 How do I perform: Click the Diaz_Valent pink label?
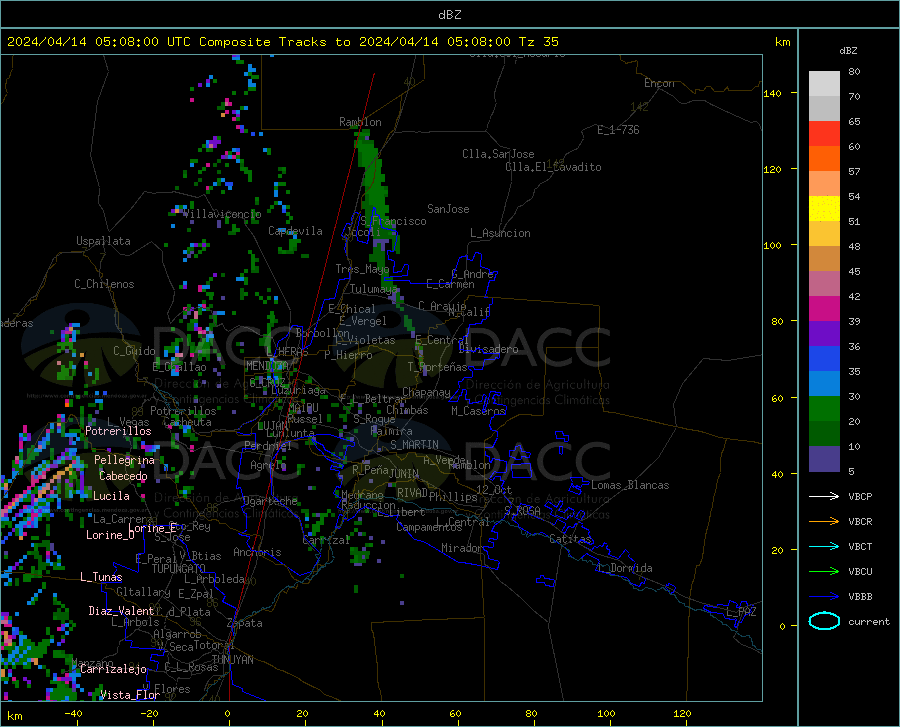pos(121,611)
